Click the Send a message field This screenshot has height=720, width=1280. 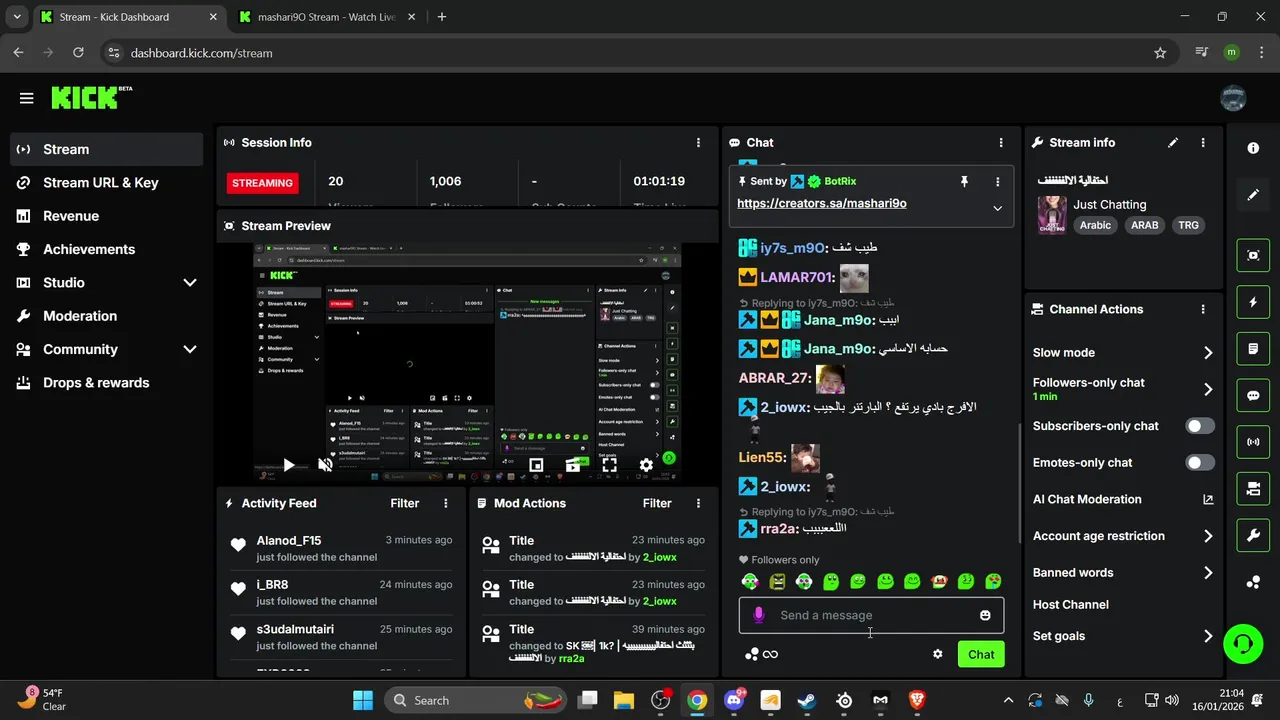(x=871, y=615)
